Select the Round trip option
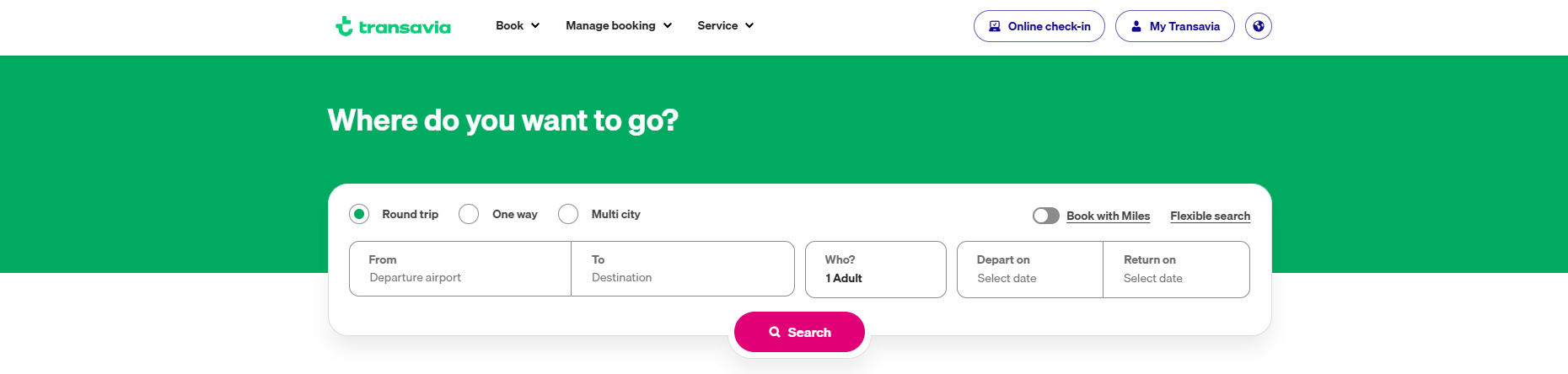 (x=360, y=214)
